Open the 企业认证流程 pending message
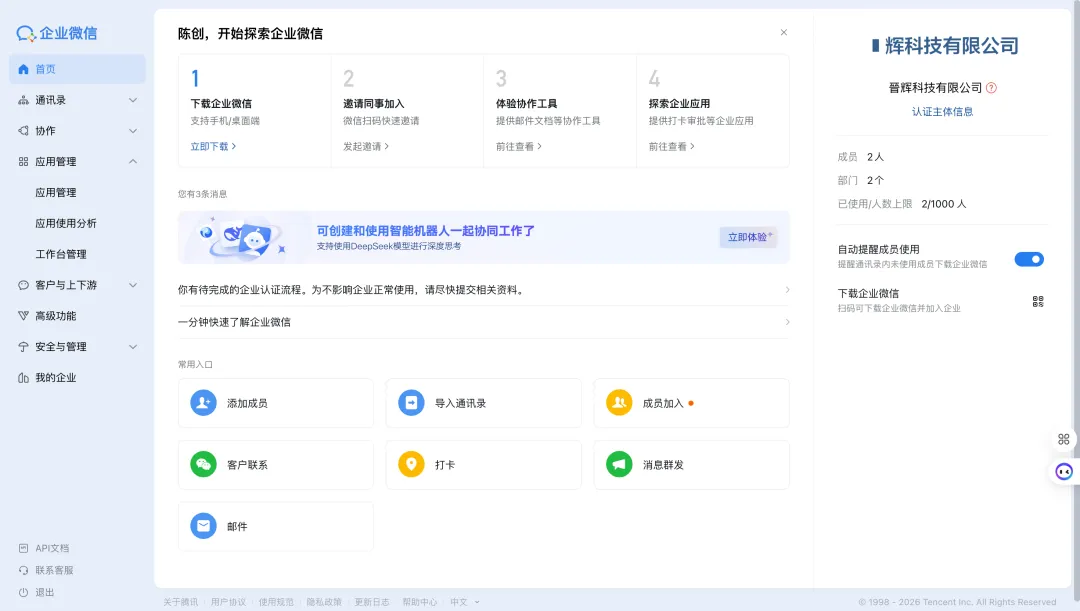The width and height of the screenshot is (1080, 611). point(484,290)
